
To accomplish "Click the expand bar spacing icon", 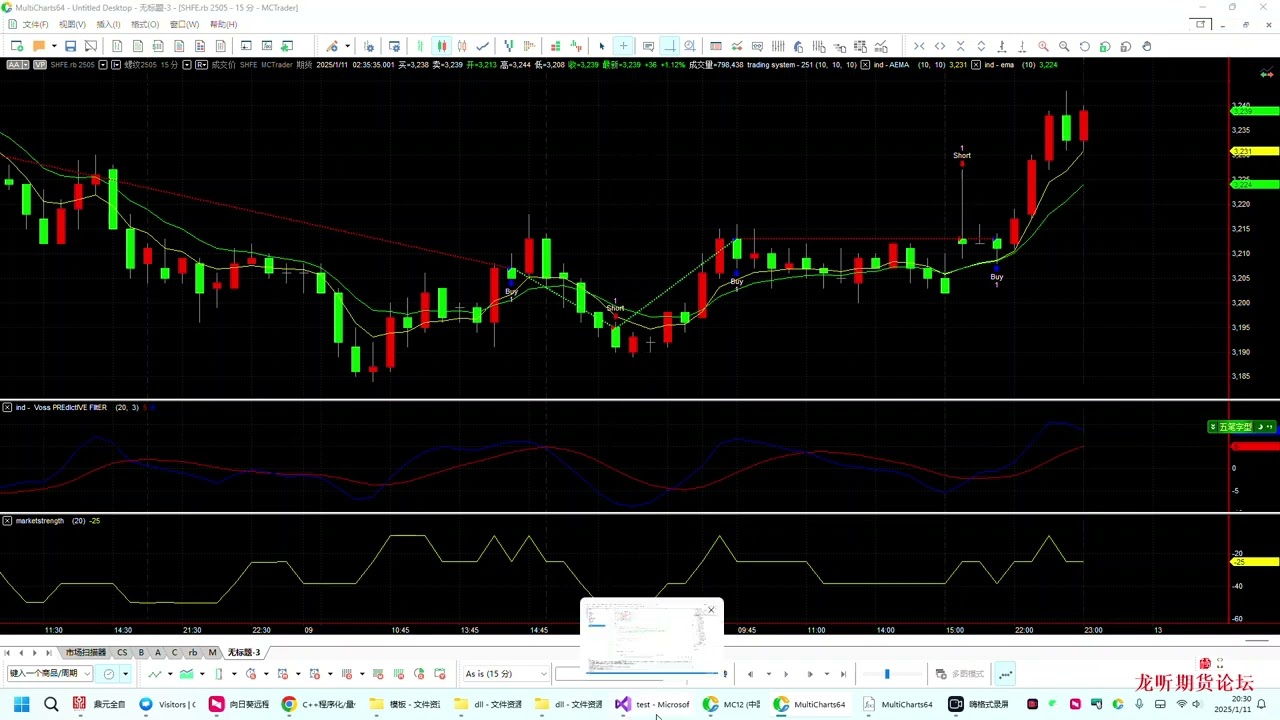I will pos(939,46).
